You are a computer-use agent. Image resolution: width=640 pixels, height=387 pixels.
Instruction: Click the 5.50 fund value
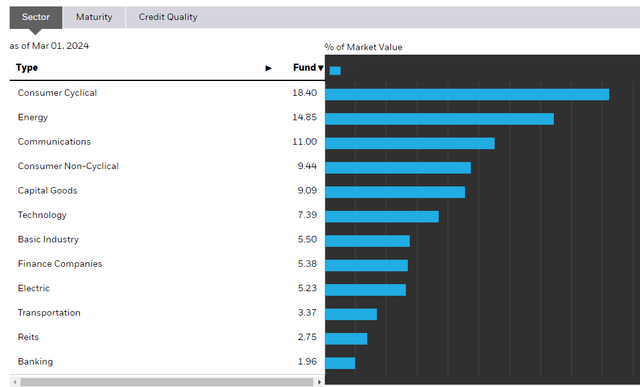tap(307, 239)
